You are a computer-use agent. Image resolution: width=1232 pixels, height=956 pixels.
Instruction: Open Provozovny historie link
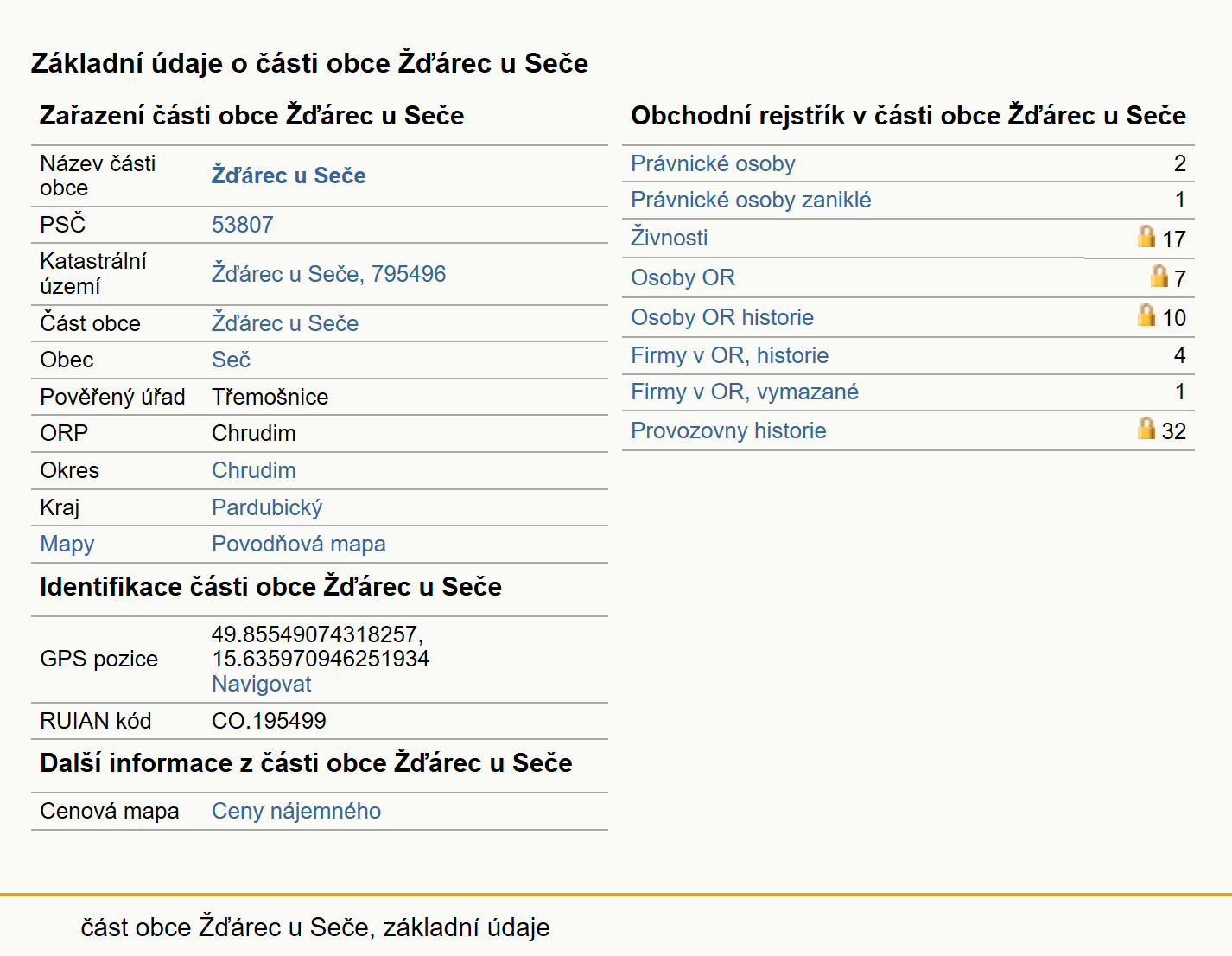(x=728, y=430)
